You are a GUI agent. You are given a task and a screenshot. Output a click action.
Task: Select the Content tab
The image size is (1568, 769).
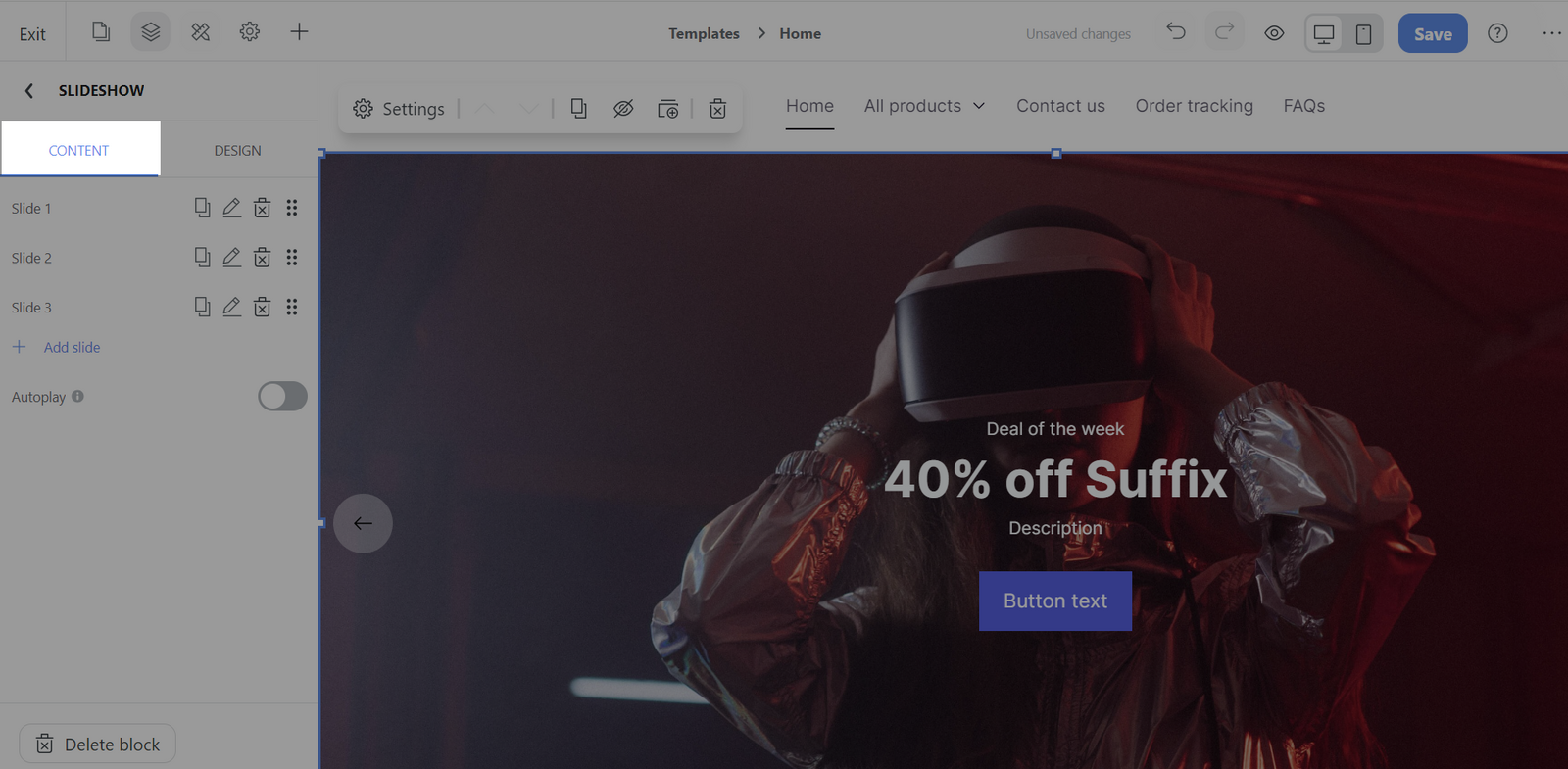tap(79, 150)
